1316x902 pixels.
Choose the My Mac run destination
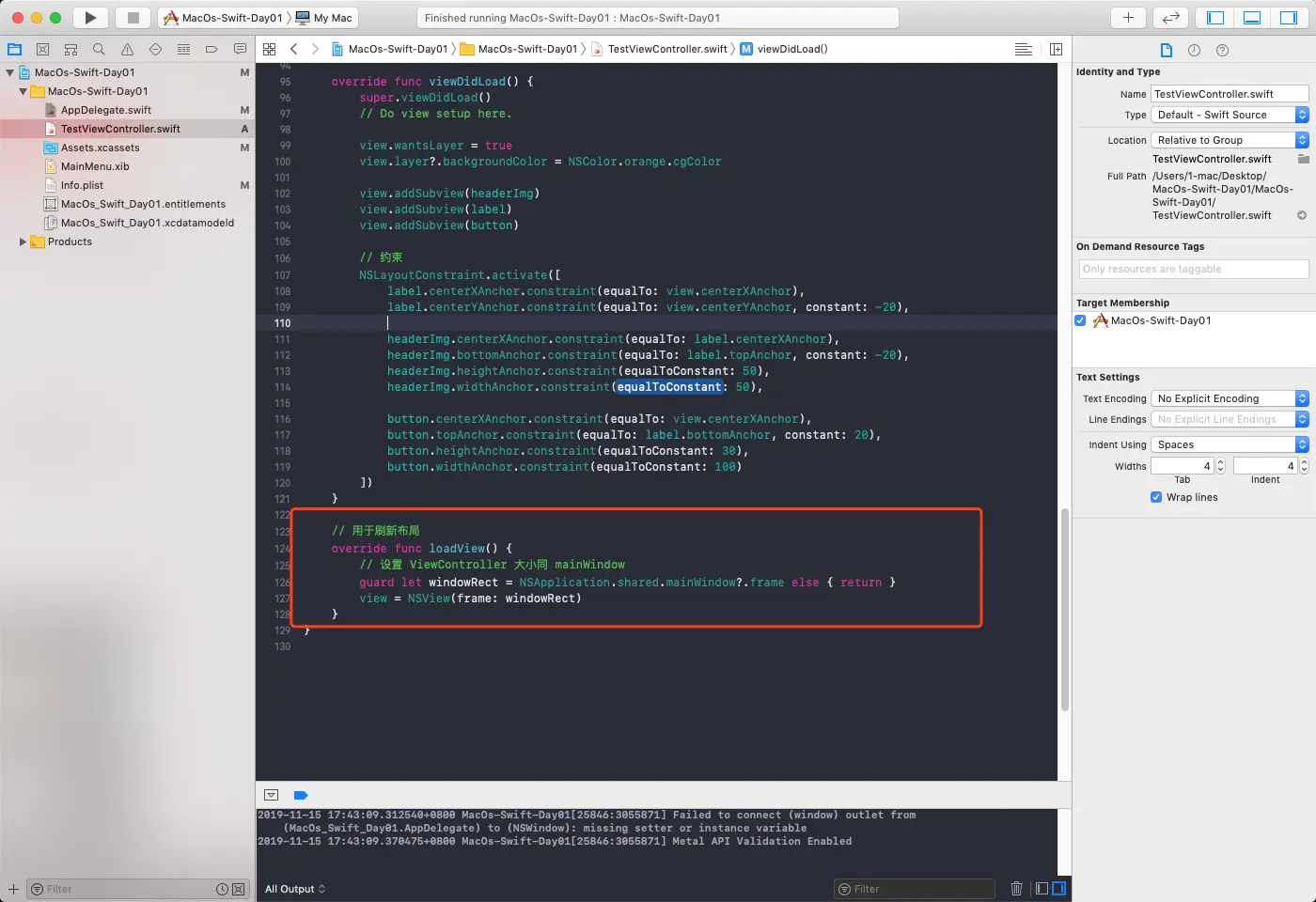pos(324,18)
